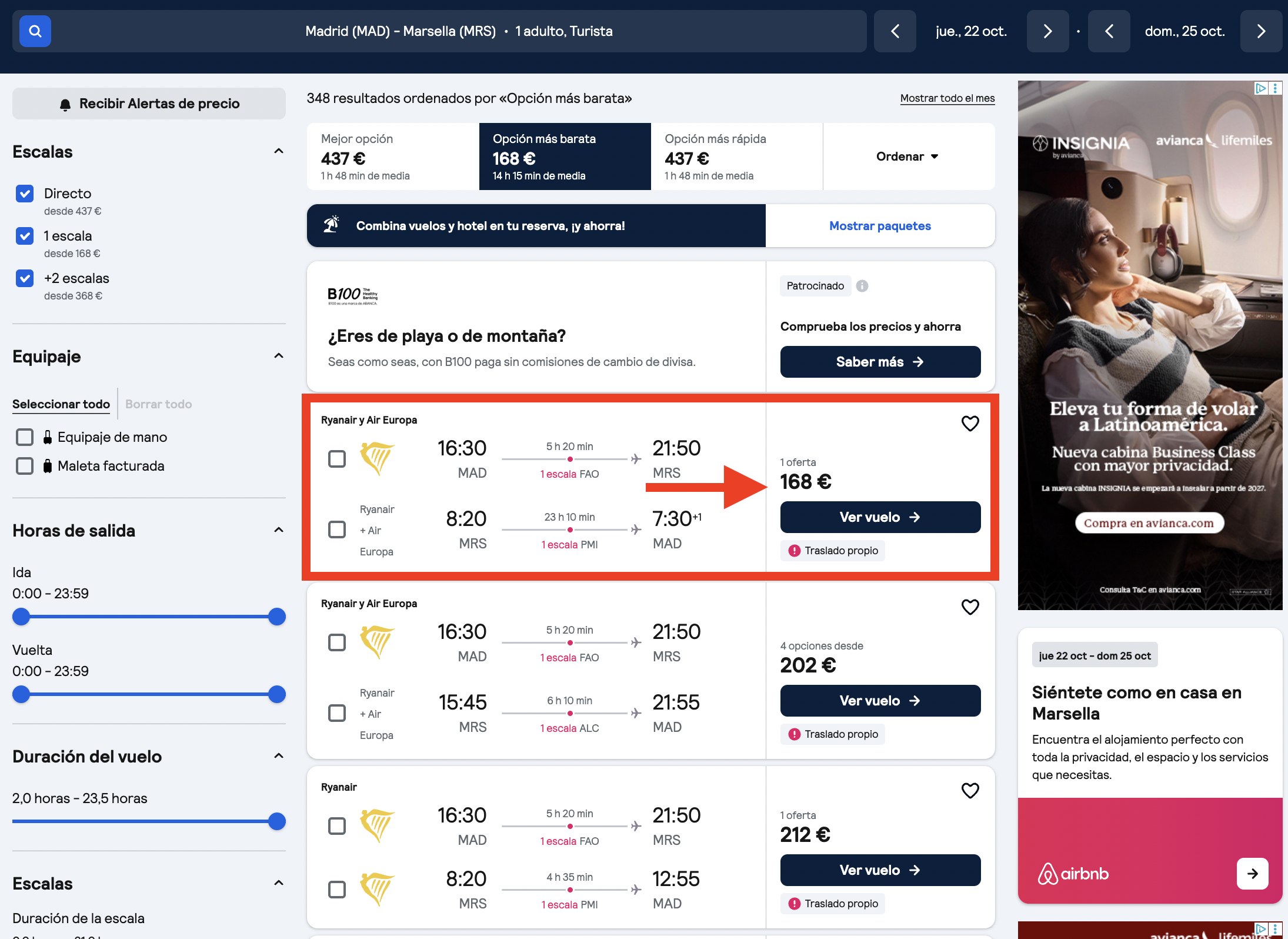The height and width of the screenshot is (939, 1288).
Task: Advance departure date past jue., 22 oct.
Action: tap(1047, 31)
